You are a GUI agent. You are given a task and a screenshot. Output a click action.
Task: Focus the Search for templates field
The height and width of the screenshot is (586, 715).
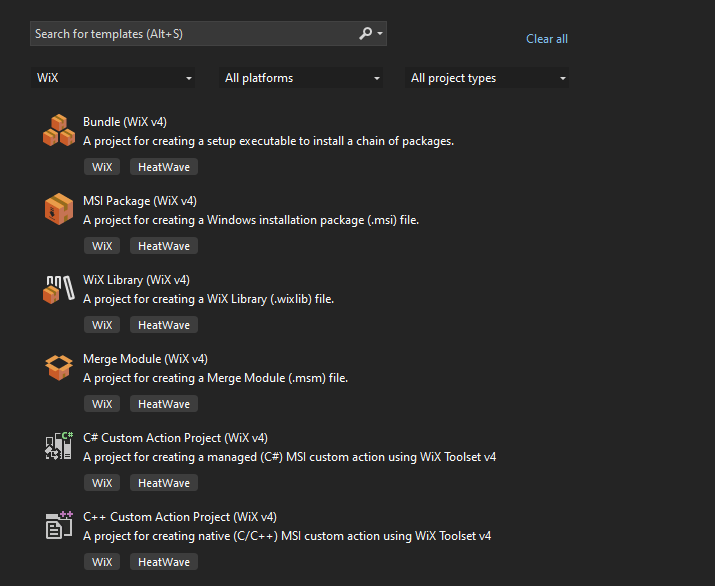coord(190,34)
